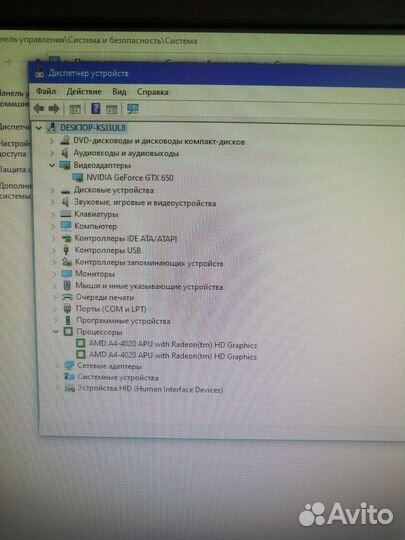Click the Back arrow toolbar icon
The width and height of the screenshot is (405, 540).
click(x=39, y=108)
